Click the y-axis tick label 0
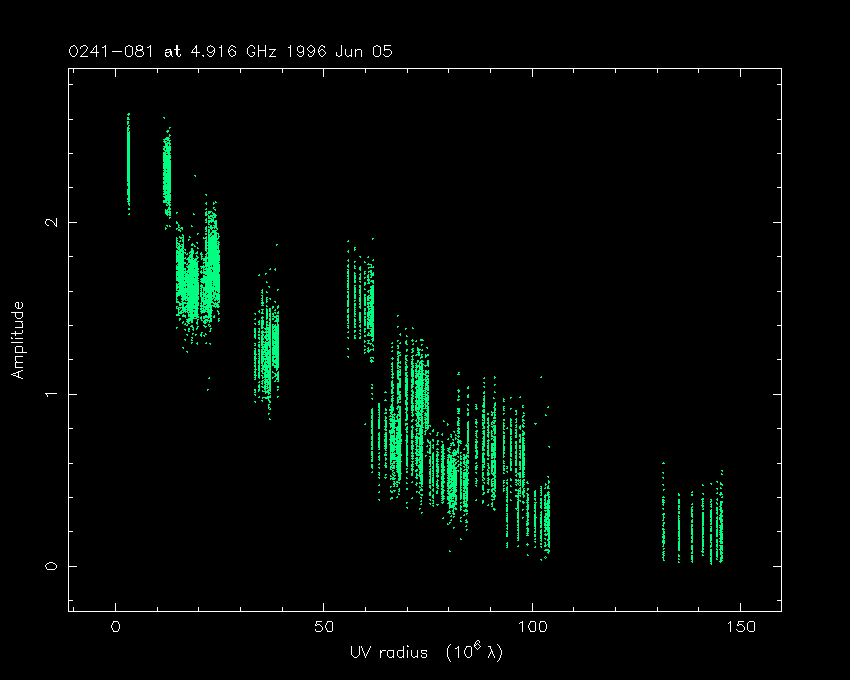850x680 pixels. click(x=46, y=566)
